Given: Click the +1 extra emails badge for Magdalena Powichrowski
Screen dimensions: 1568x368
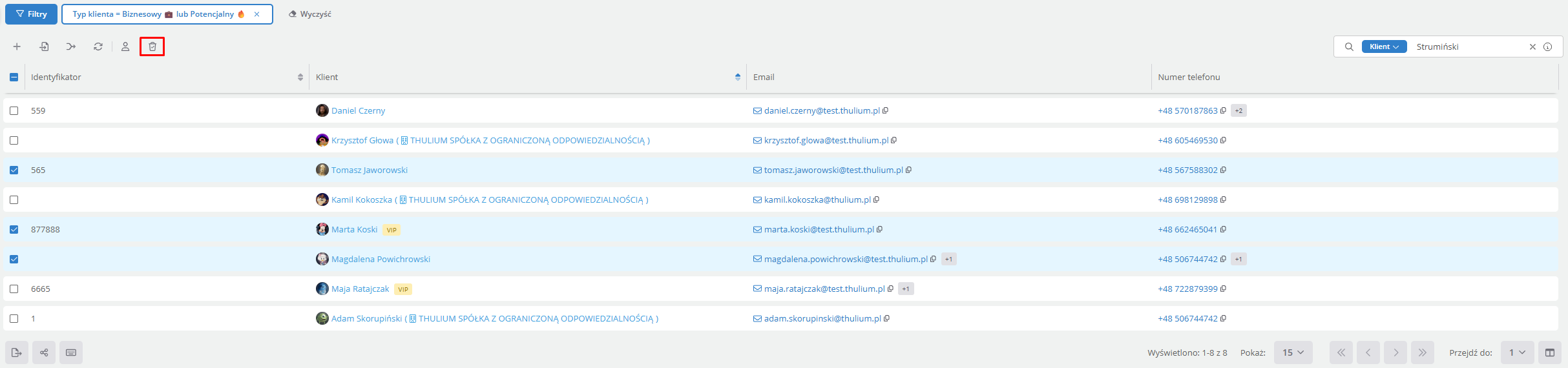Looking at the screenshot, I should pyautogui.click(x=948, y=259).
